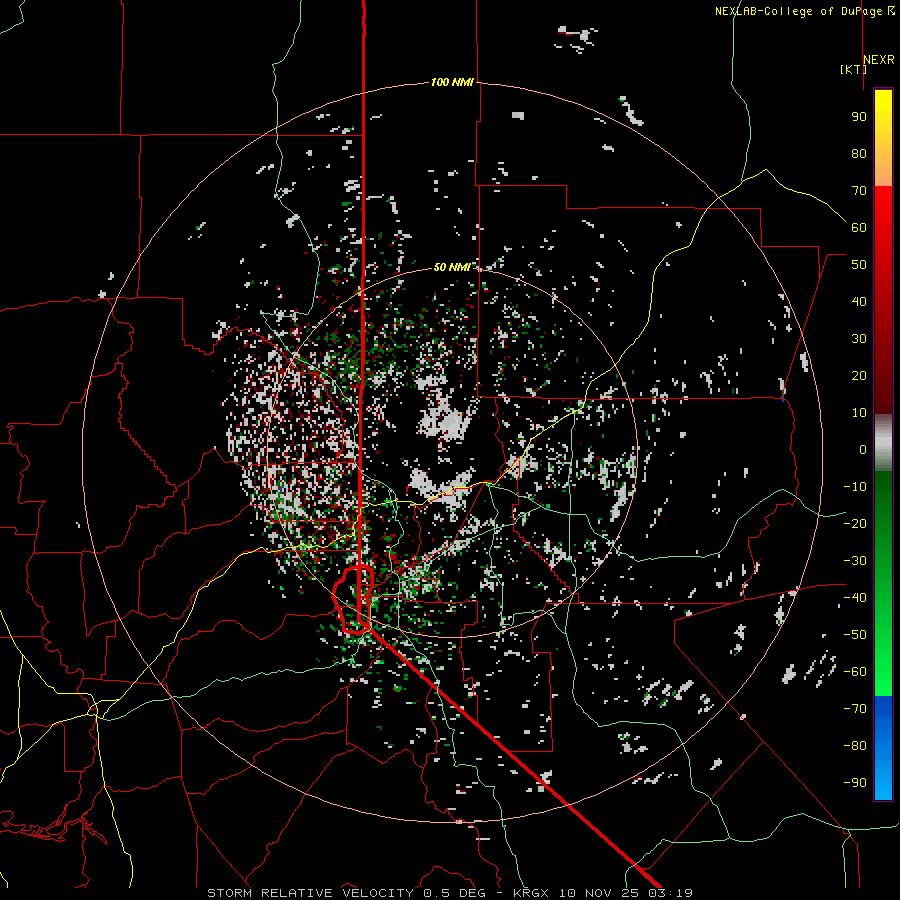
Task: Click the -90 knot label on the color scale
Action: [x=855, y=783]
